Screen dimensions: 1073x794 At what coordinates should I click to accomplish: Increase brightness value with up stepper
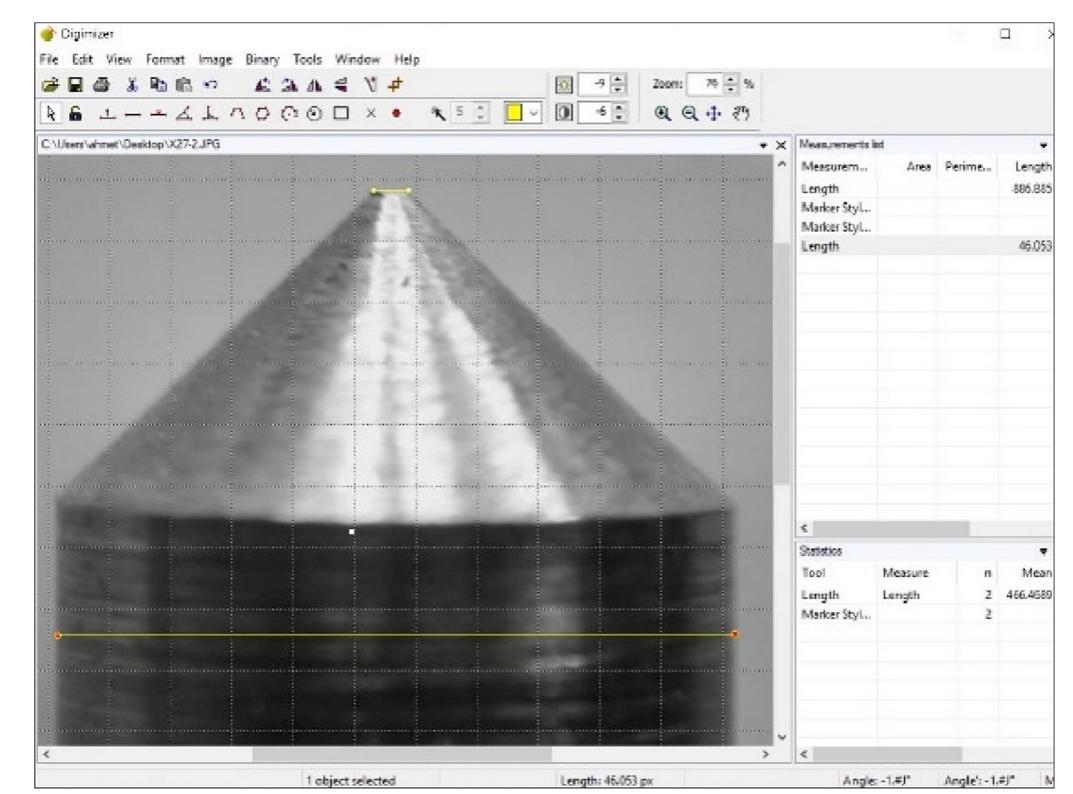coord(619,80)
